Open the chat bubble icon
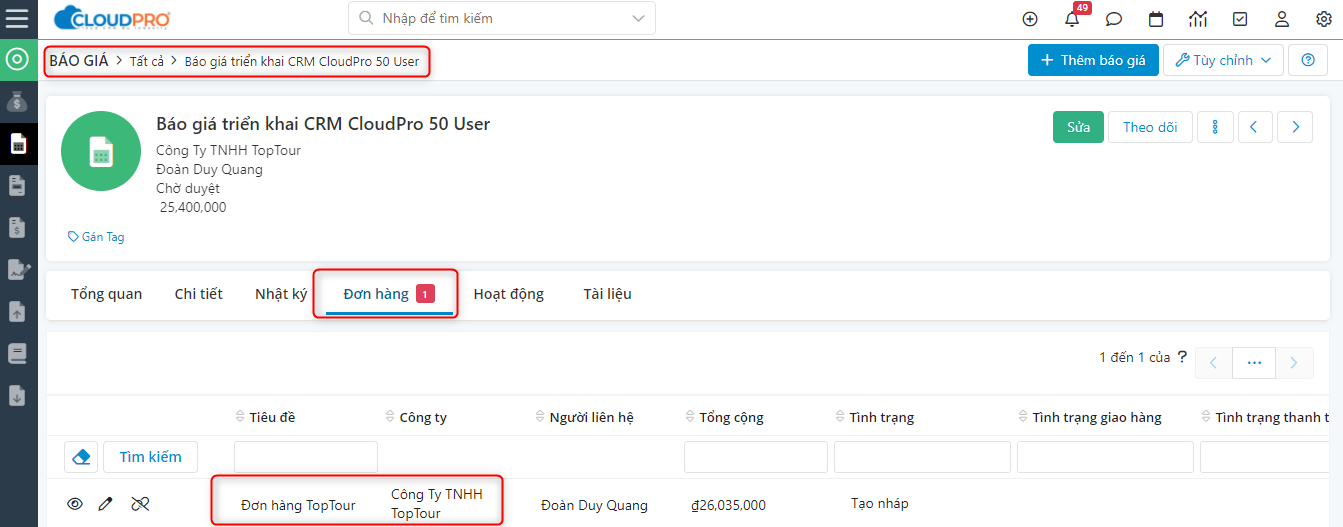Screen dimensions: 1343x527 tap(1114, 18)
